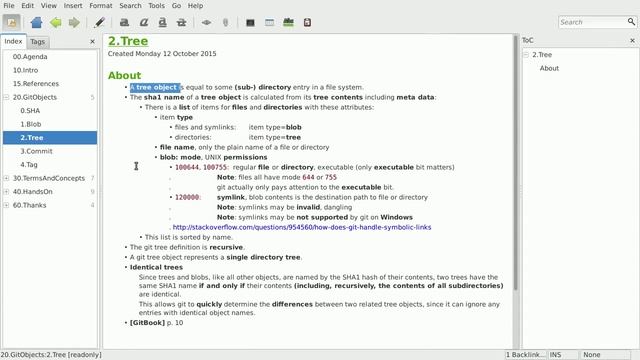
Task: Click the green Back arrow
Action: [56, 22]
